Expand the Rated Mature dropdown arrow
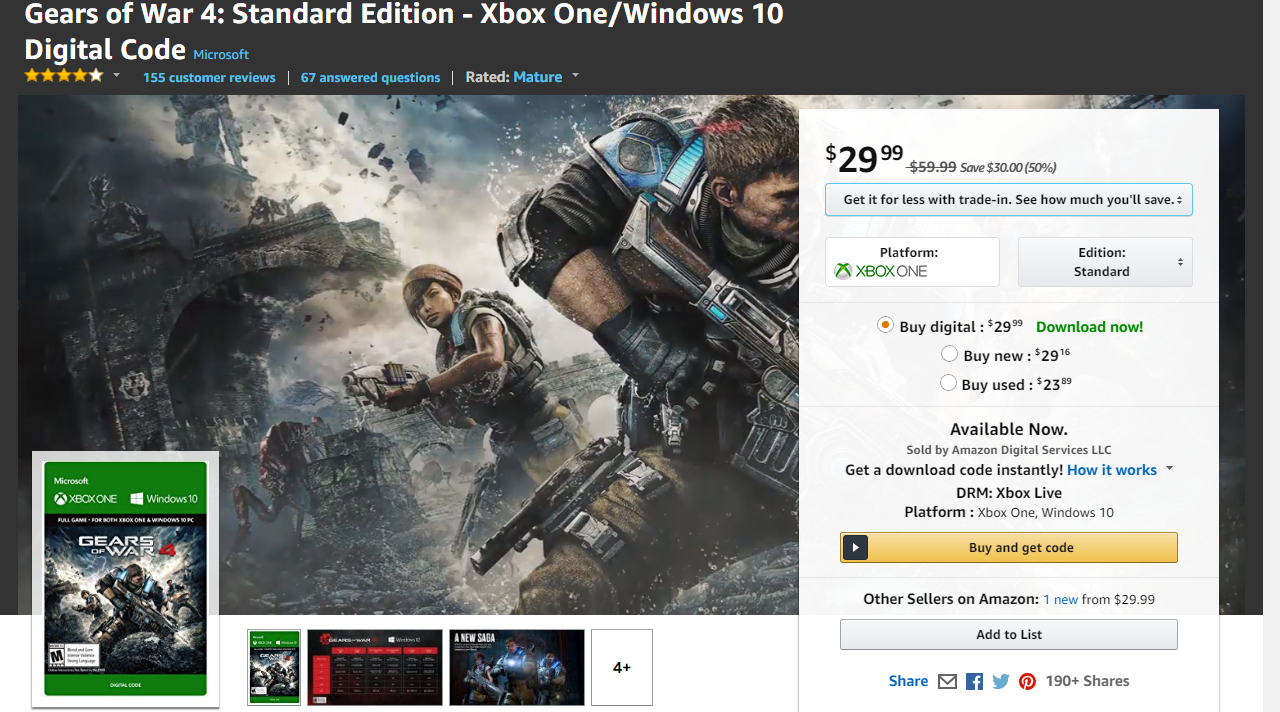The width and height of the screenshot is (1280, 712). (x=575, y=76)
